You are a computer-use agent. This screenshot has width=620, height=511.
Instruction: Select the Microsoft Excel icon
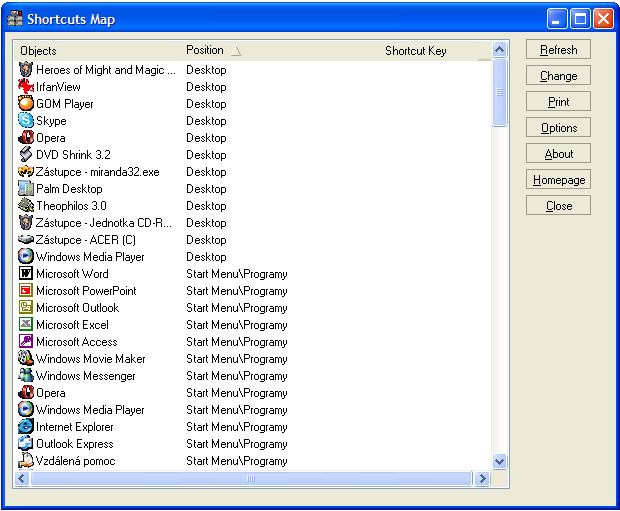coord(26,325)
